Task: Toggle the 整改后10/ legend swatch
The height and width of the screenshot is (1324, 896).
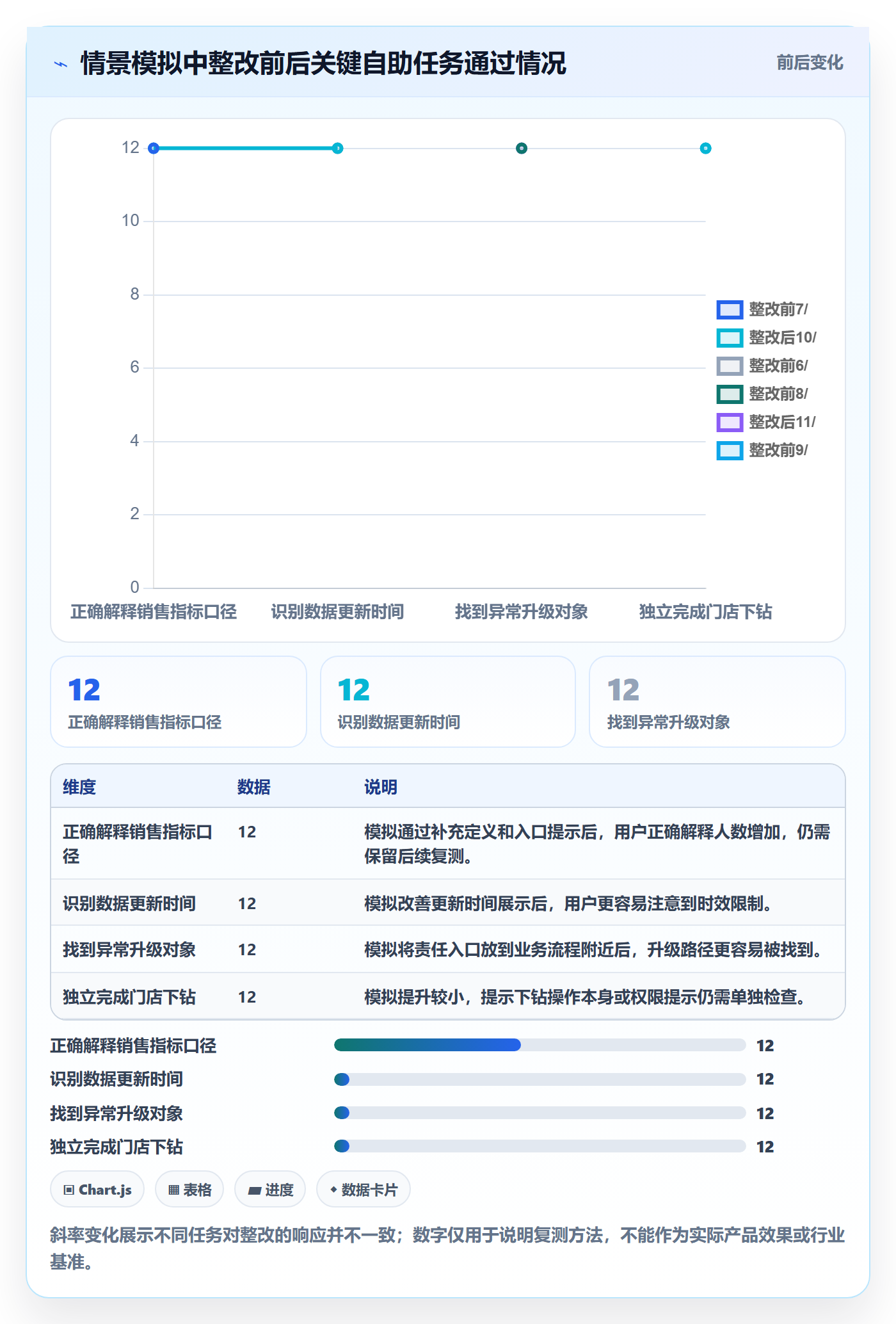Action: (x=730, y=337)
